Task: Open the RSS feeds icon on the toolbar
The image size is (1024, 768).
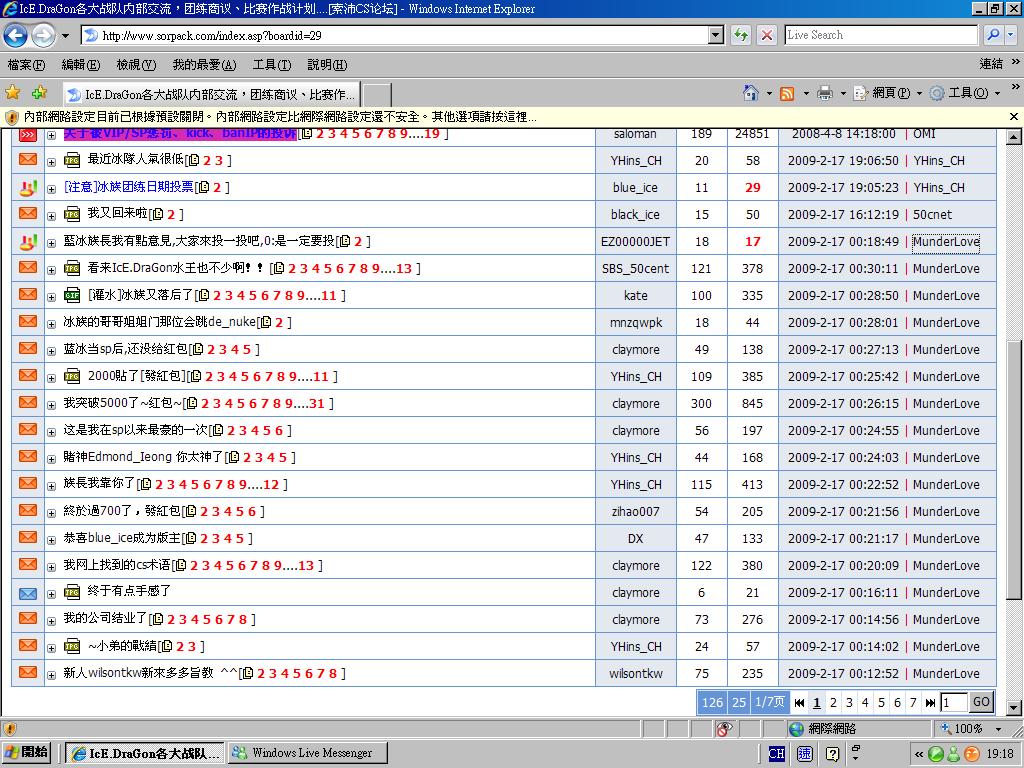Action: coord(789,91)
